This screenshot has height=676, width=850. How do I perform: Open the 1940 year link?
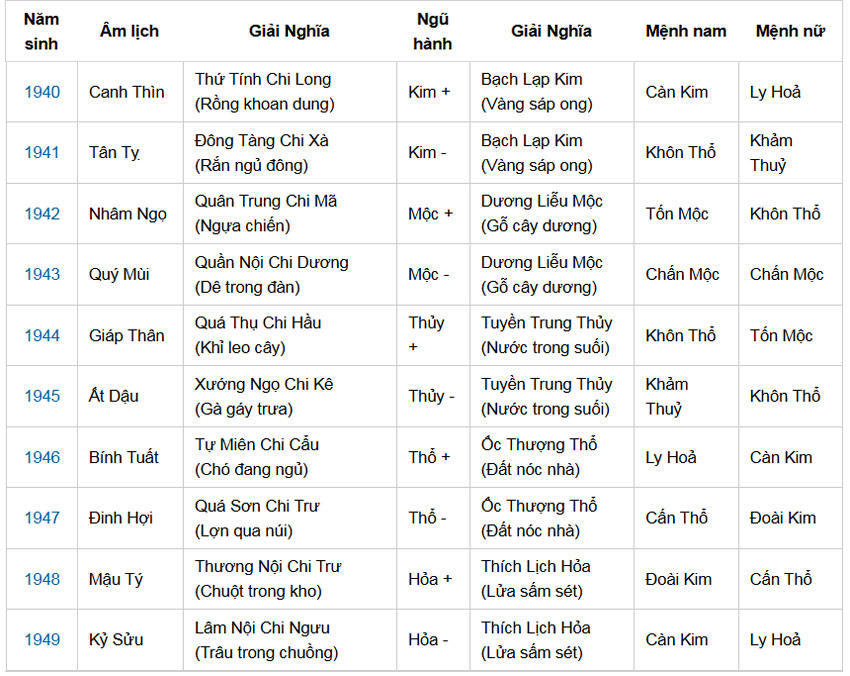(x=42, y=92)
